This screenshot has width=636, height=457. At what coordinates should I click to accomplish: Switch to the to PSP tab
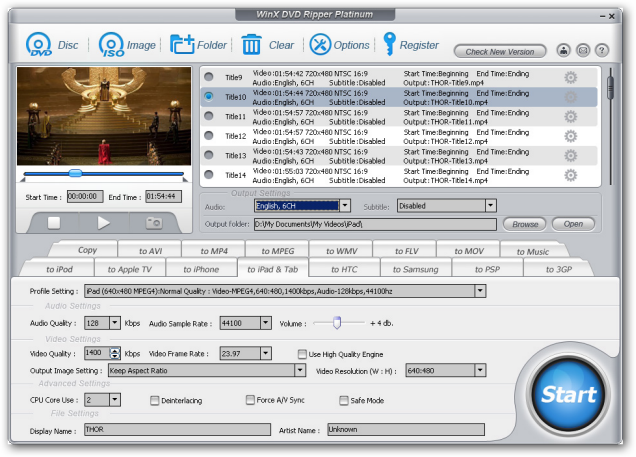[x=487, y=269]
